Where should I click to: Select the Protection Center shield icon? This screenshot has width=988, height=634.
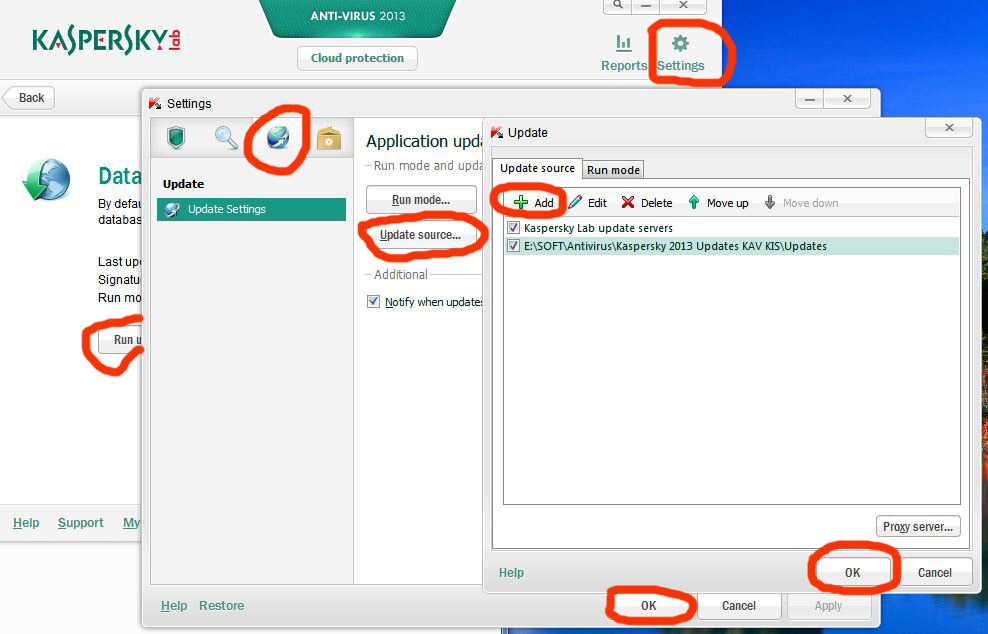point(176,137)
